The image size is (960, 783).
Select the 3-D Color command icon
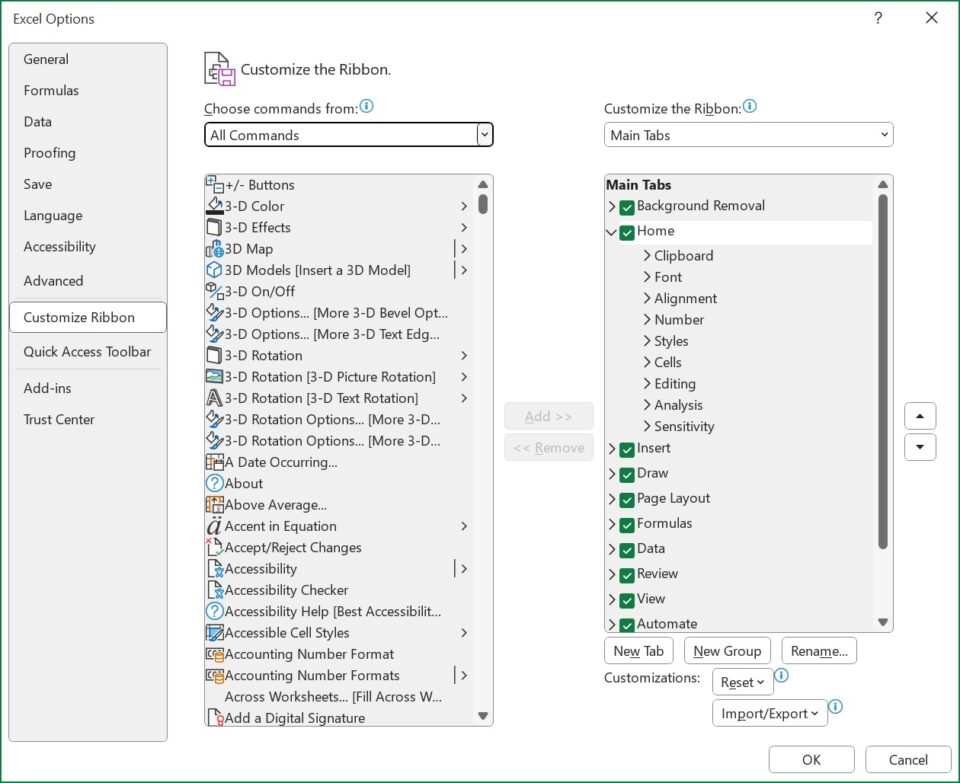(216, 206)
